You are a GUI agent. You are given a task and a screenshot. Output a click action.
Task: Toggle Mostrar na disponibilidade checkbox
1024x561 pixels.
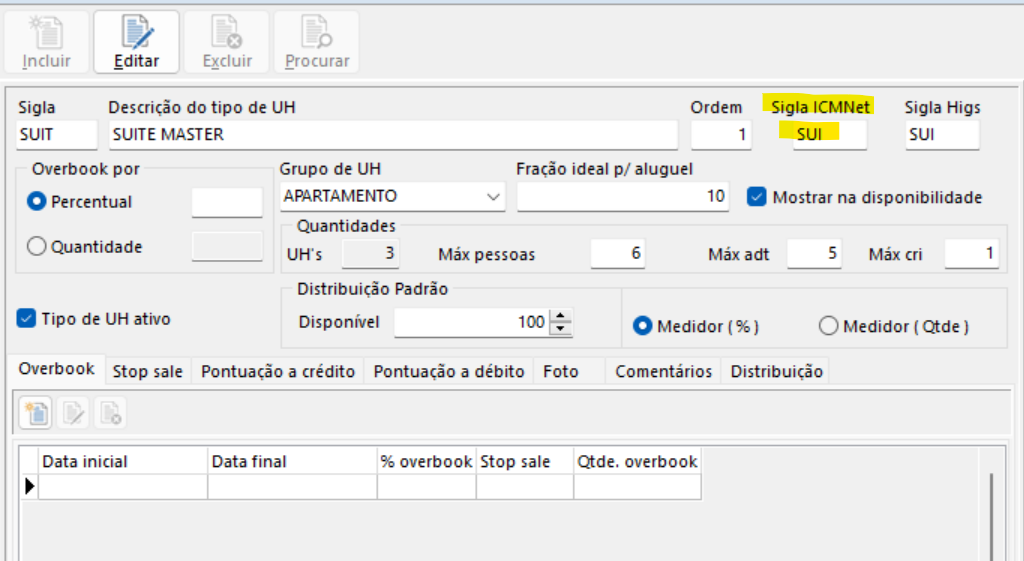tap(757, 197)
